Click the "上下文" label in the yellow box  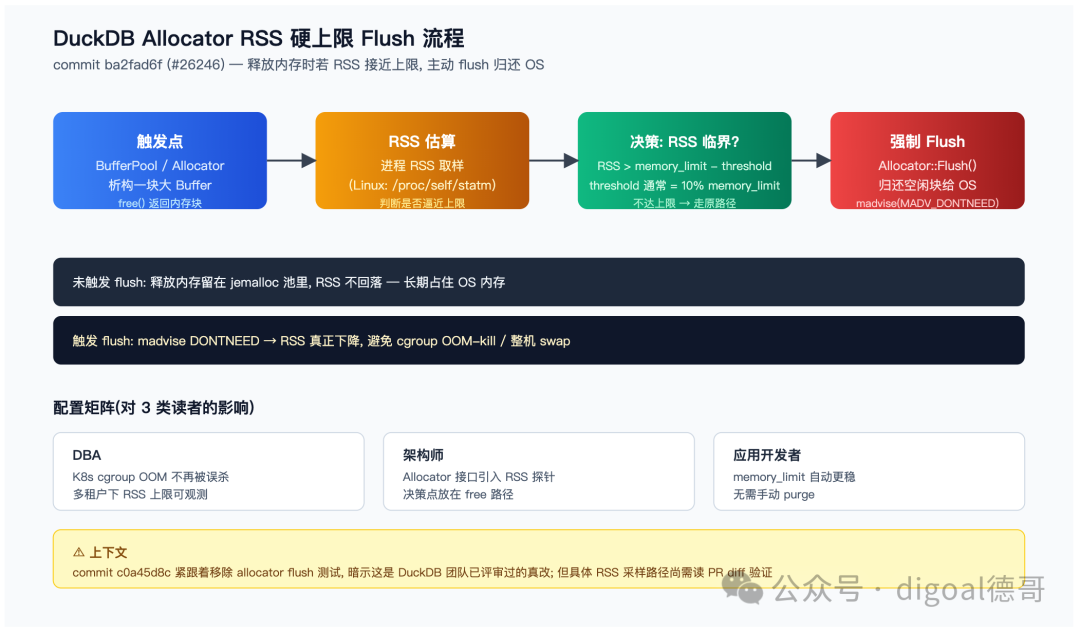pos(108,552)
